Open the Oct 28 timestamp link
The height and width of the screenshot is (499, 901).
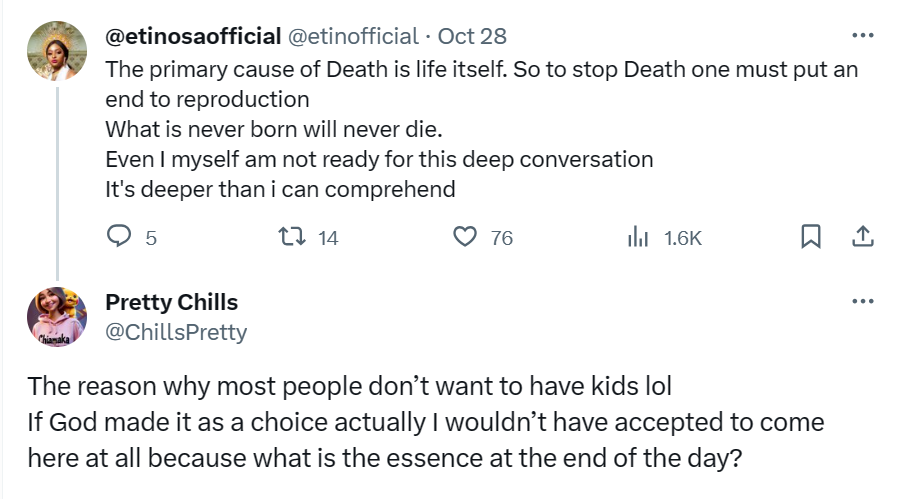(x=472, y=37)
